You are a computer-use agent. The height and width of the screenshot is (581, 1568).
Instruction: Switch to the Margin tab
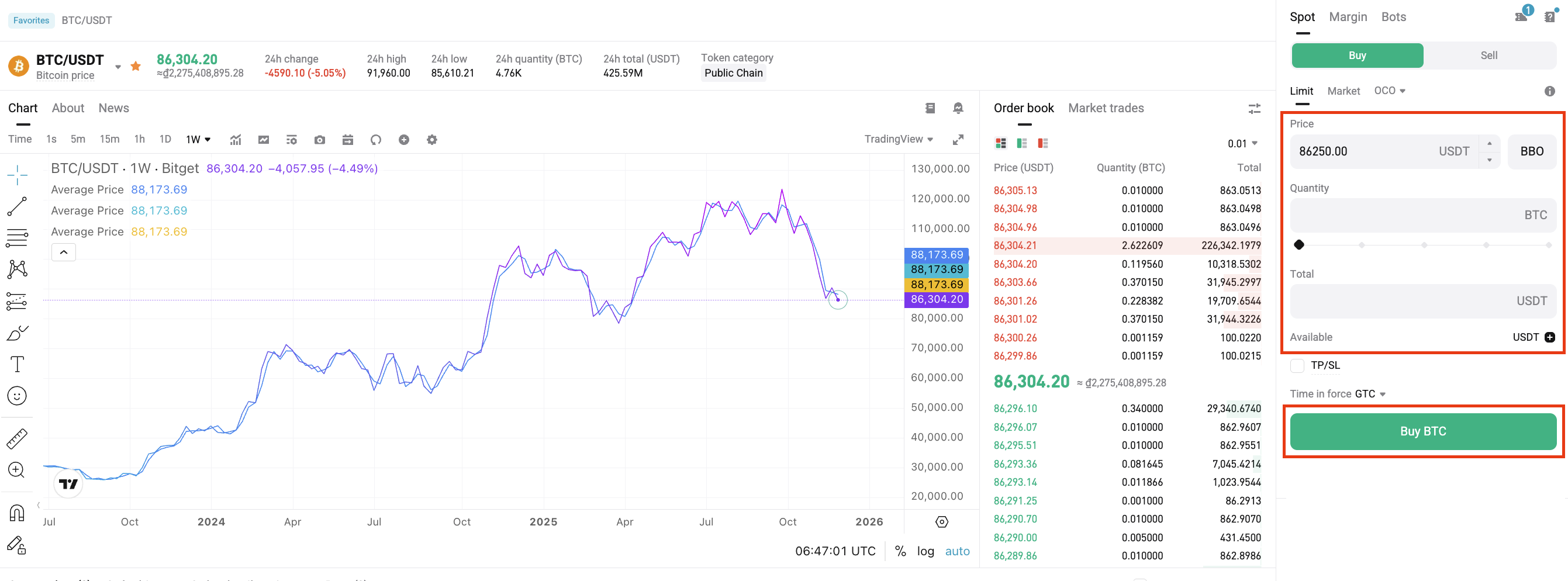[1348, 17]
